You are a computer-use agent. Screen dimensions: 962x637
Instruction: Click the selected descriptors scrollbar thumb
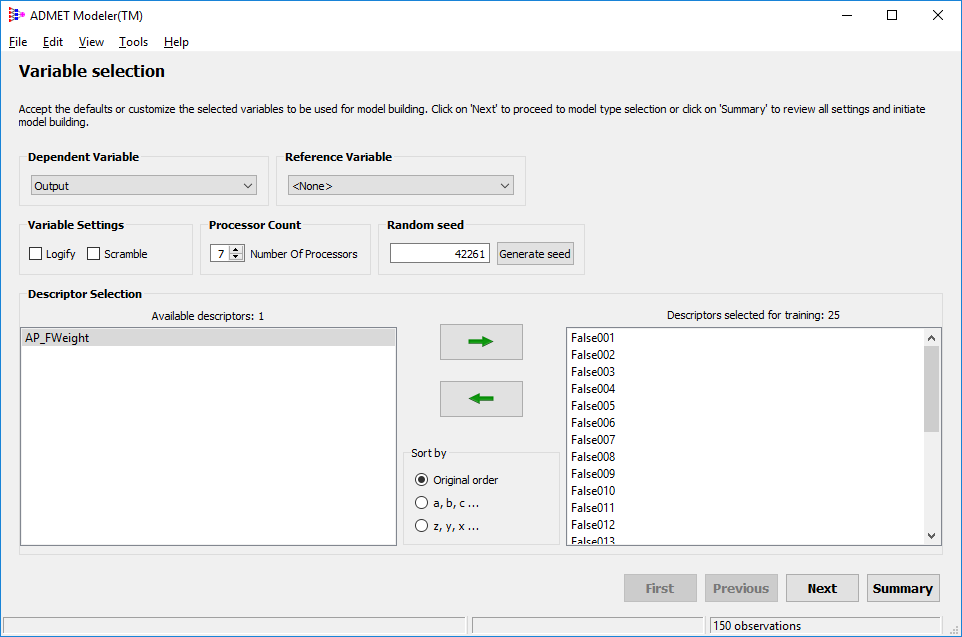click(x=931, y=389)
